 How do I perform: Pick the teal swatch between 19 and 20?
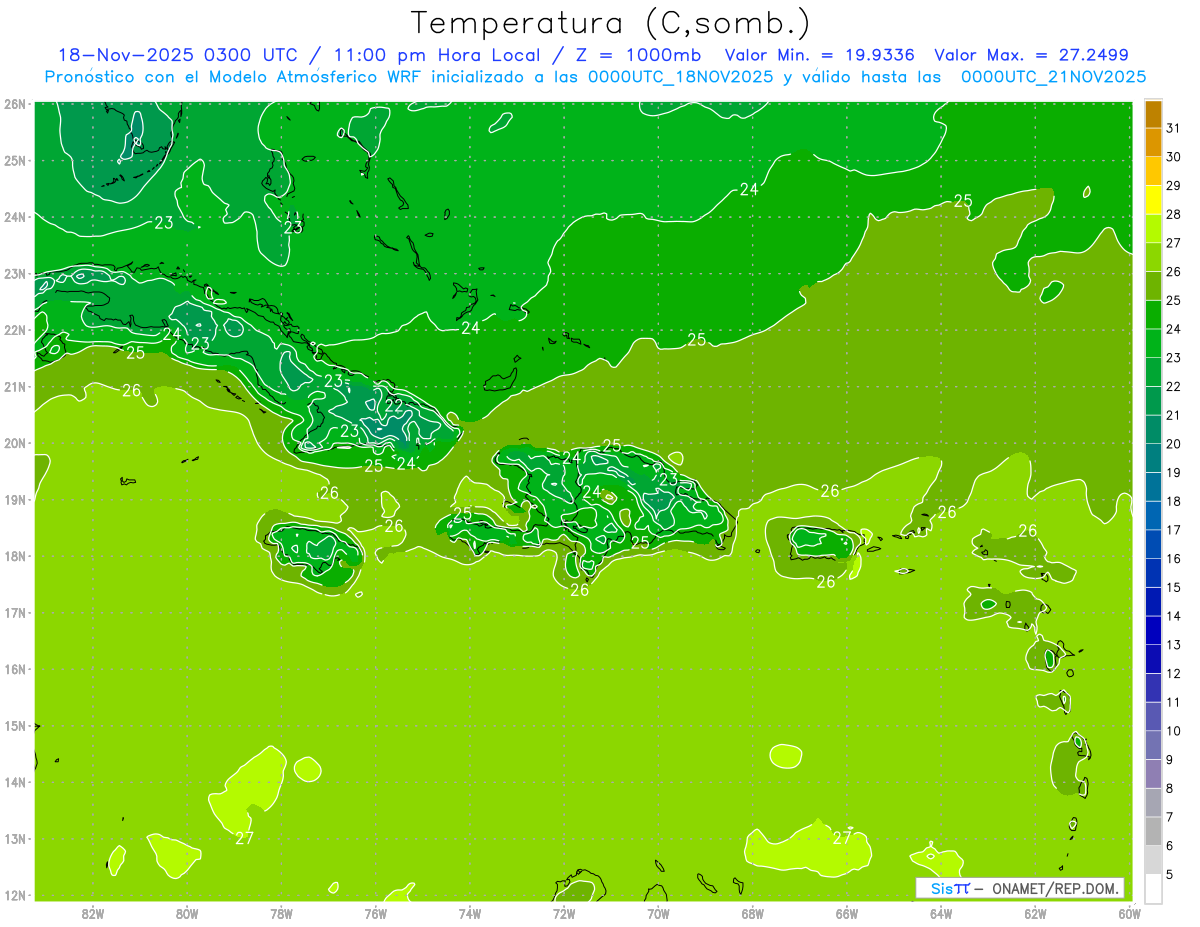tap(1153, 458)
